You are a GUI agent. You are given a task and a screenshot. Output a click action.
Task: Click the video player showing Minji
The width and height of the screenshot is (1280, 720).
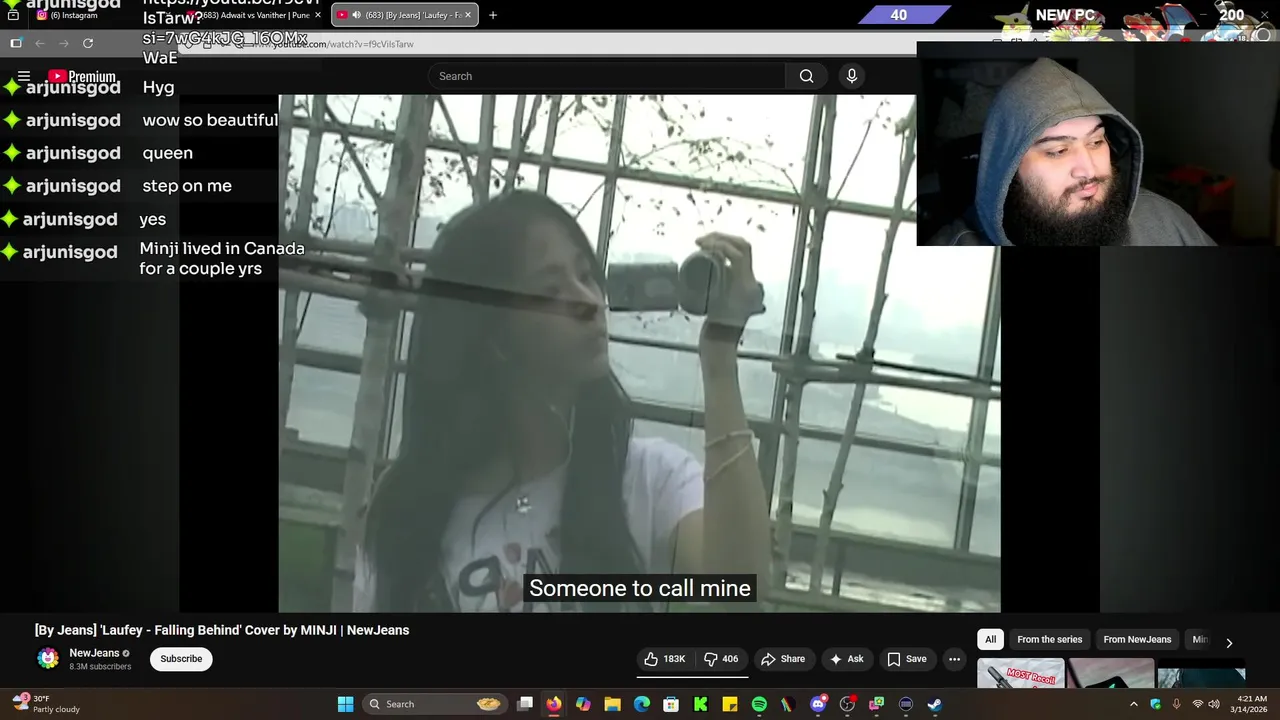pos(639,353)
